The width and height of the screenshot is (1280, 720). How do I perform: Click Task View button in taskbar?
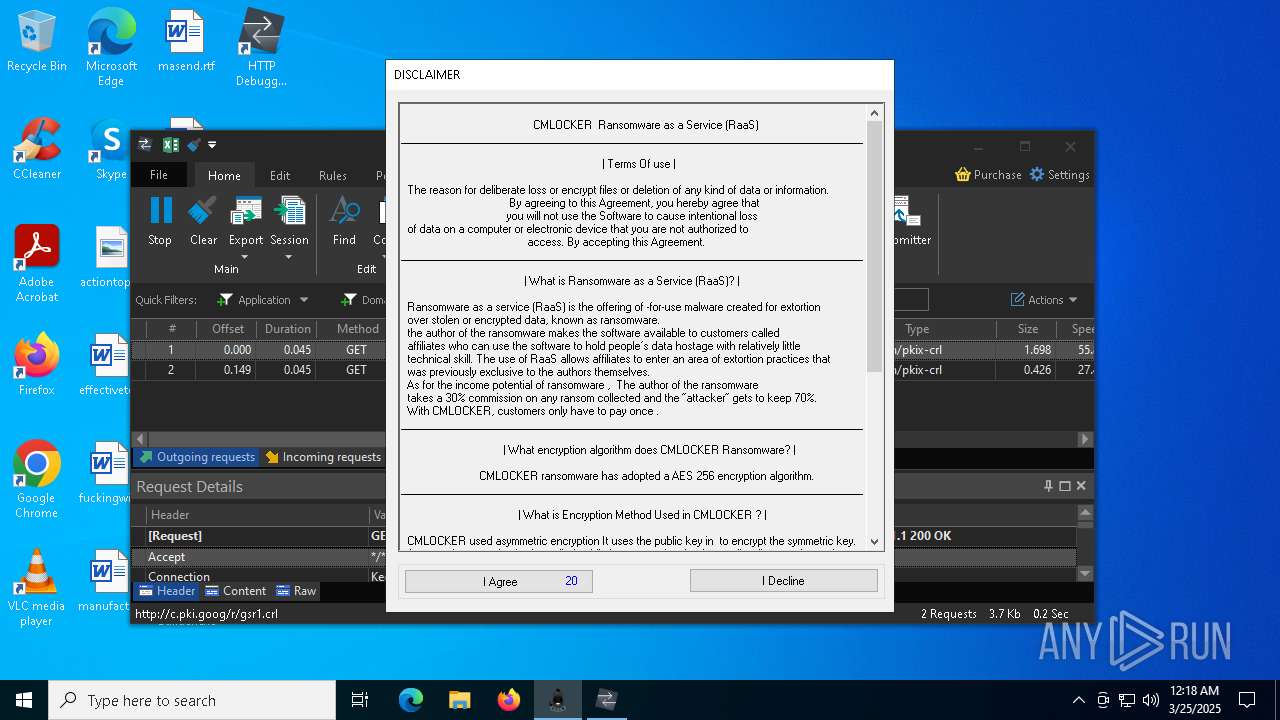pyautogui.click(x=360, y=700)
